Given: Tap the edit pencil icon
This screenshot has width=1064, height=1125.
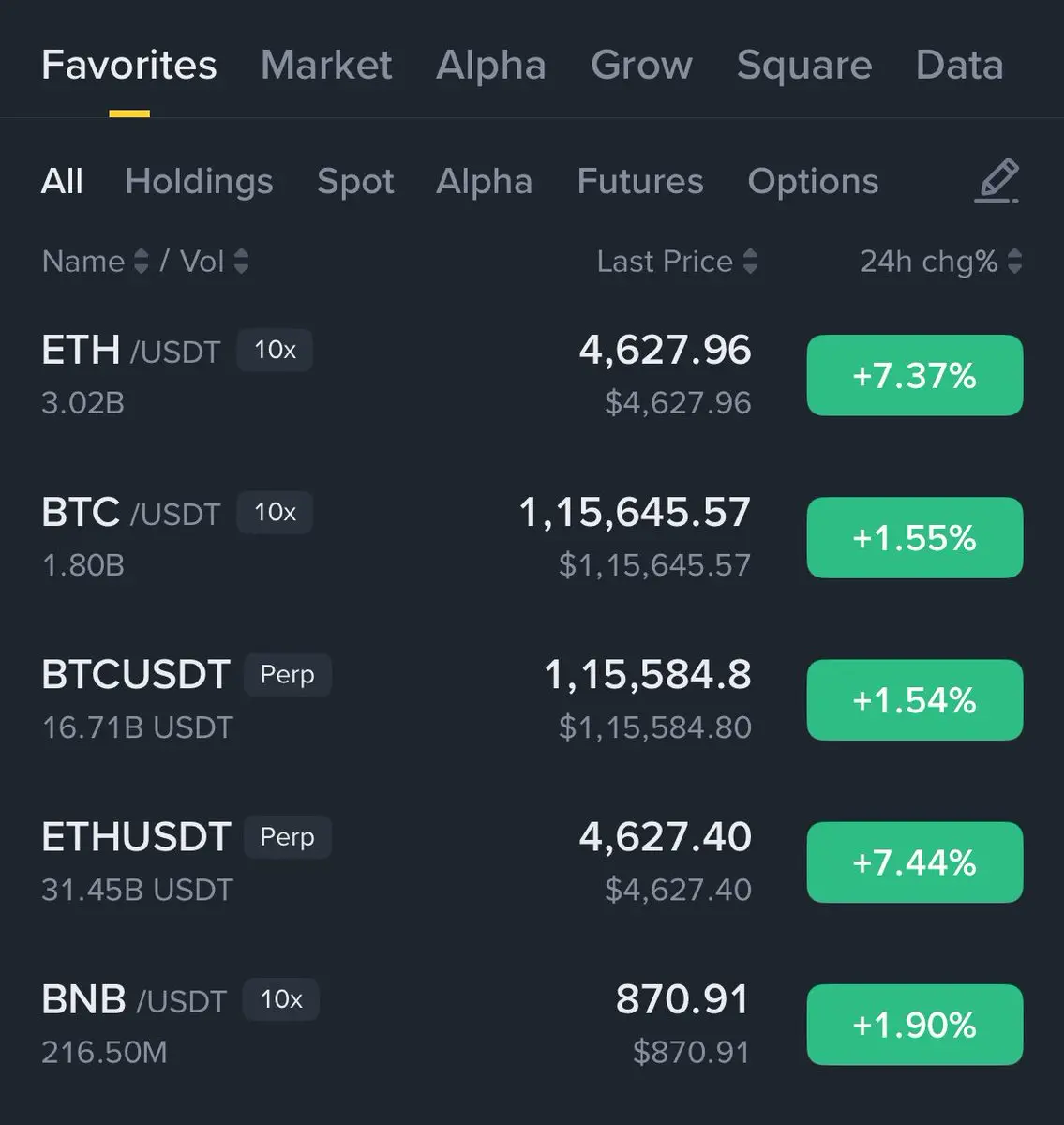Looking at the screenshot, I should 997,181.
